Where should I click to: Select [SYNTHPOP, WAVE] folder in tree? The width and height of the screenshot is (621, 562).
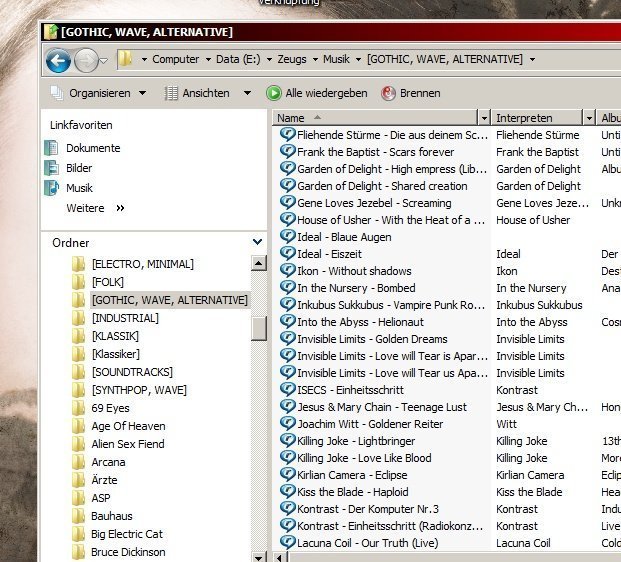(139, 390)
